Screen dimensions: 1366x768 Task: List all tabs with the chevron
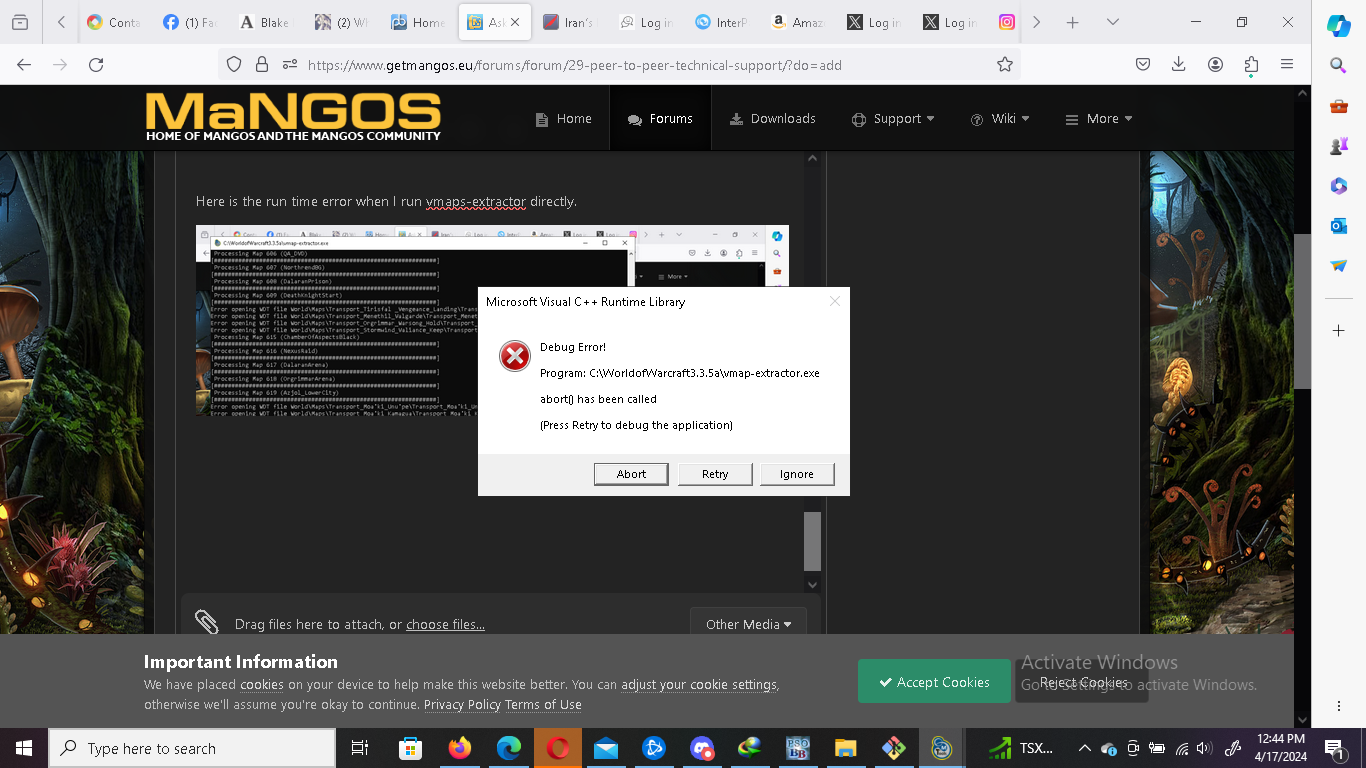[1113, 22]
